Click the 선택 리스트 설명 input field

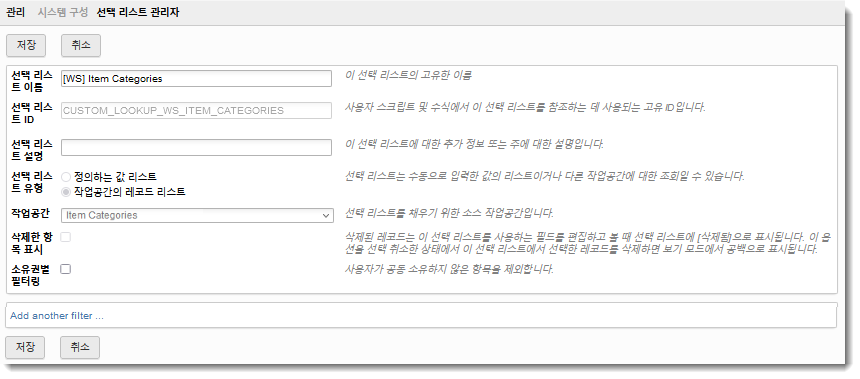click(196, 148)
